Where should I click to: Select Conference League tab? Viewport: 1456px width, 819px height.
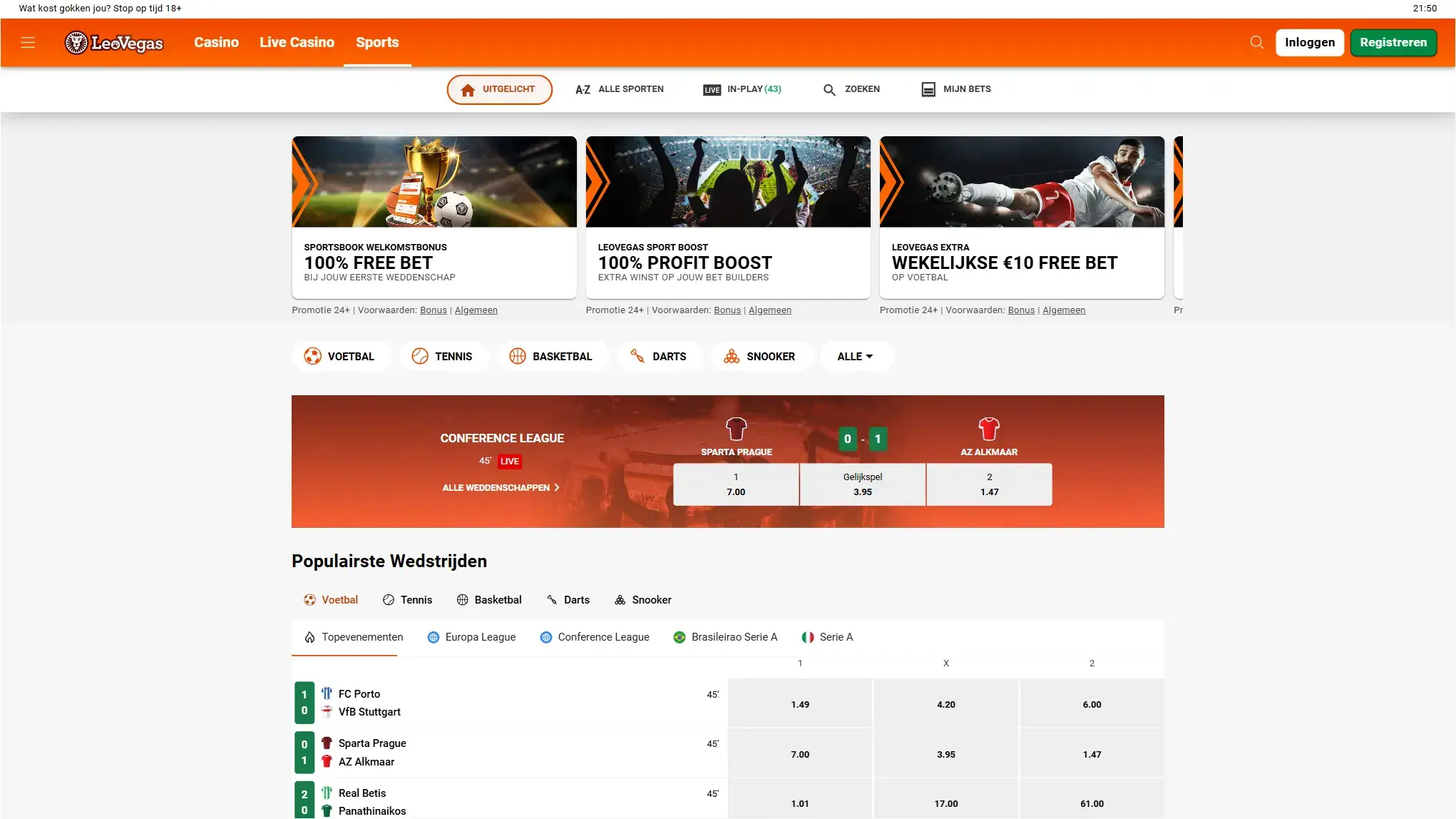point(595,637)
